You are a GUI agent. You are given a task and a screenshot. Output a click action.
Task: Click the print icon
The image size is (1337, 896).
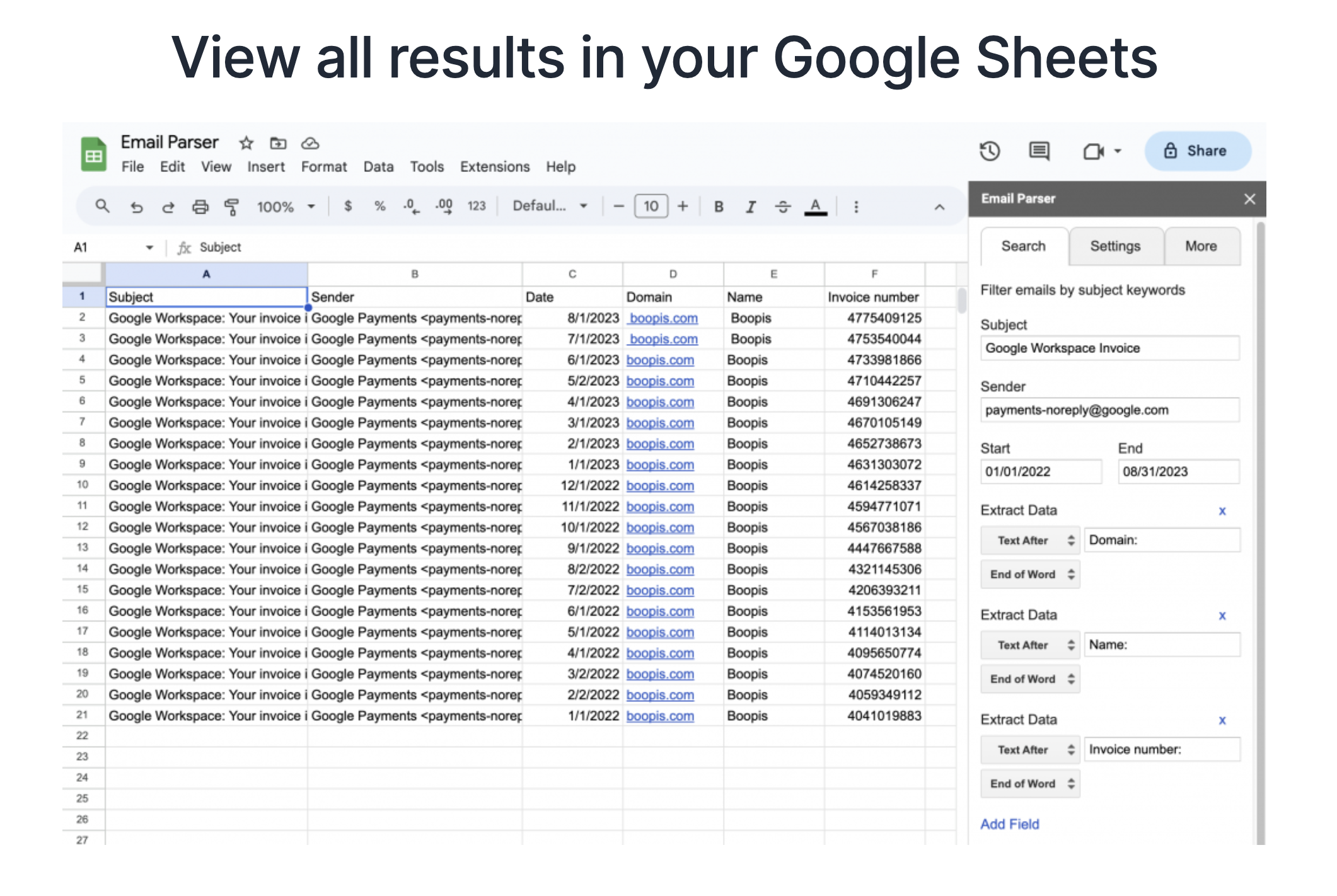(200, 207)
